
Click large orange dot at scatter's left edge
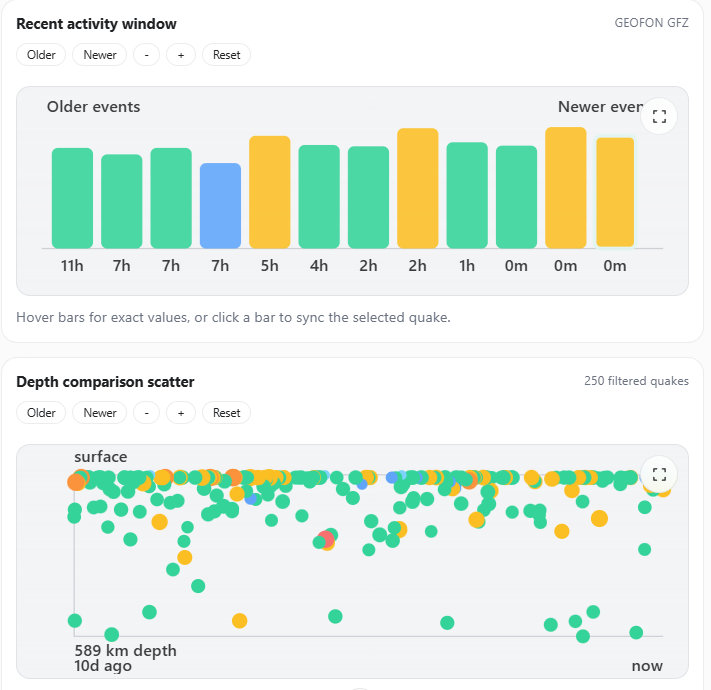[76, 482]
